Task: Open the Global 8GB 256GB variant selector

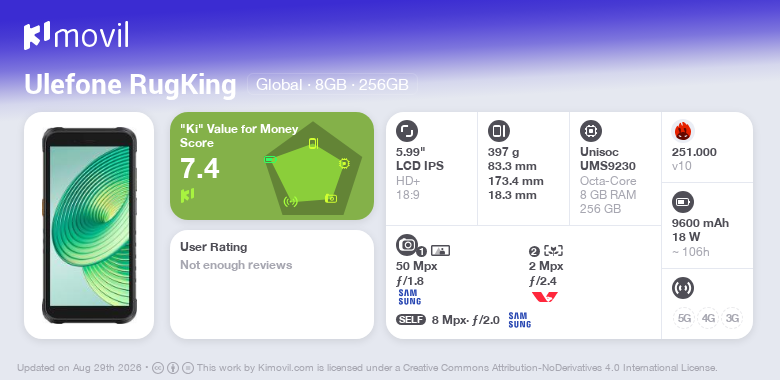Action: [332, 85]
